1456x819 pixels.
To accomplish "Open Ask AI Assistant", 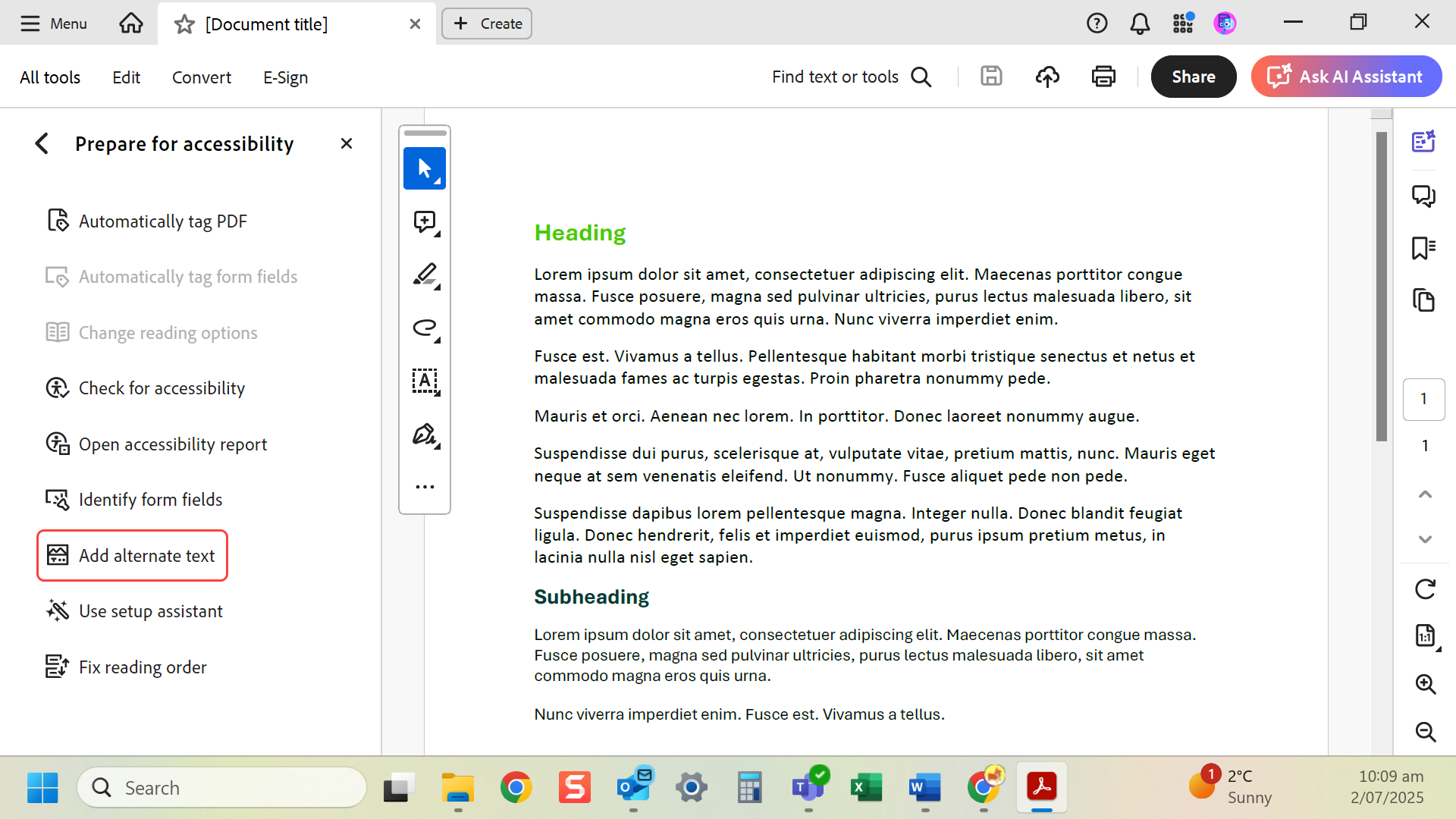I will [x=1347, y=77].
